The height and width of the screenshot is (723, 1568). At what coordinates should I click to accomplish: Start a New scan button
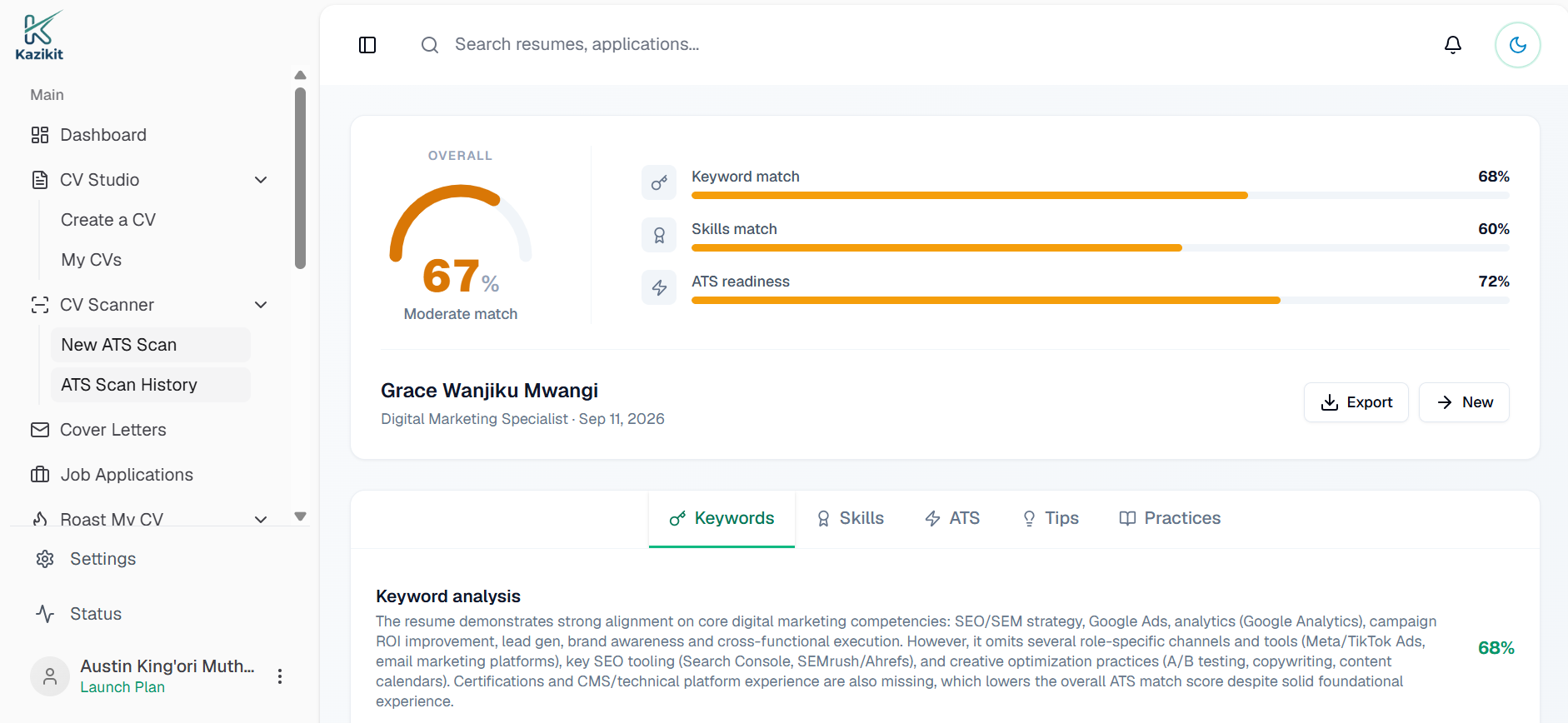point(1464,402)
